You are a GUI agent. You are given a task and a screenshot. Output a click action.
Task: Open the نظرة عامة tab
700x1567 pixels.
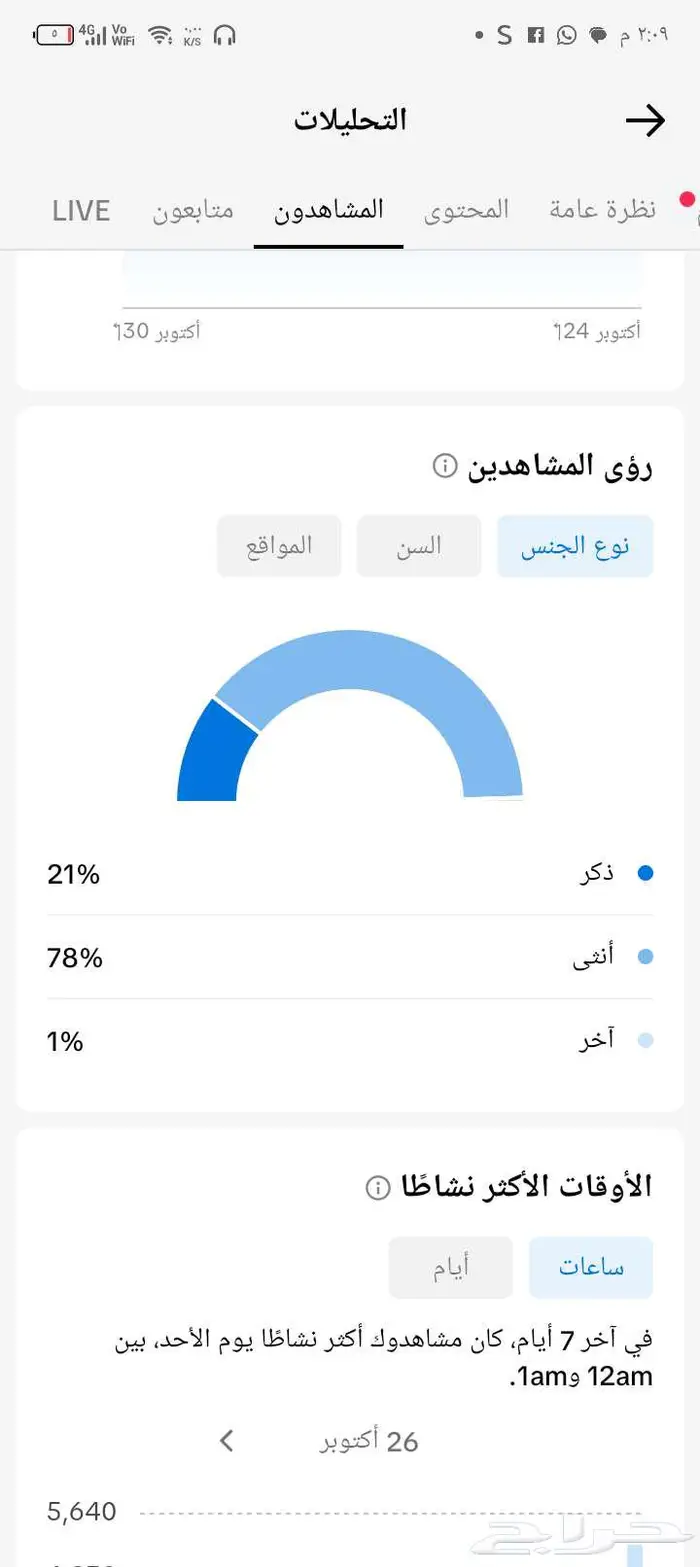click(x=599, y=210)
